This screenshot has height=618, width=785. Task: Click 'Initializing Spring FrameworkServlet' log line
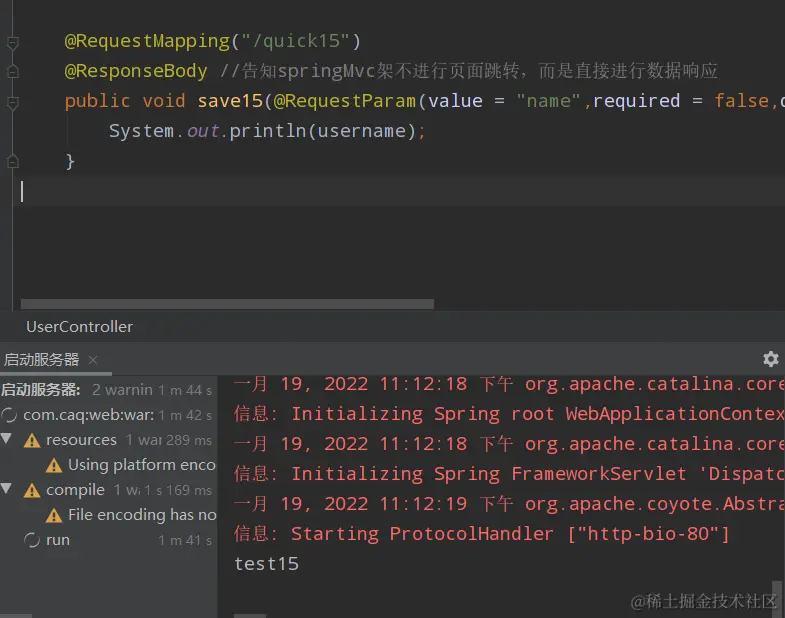(x=509, y=474)
